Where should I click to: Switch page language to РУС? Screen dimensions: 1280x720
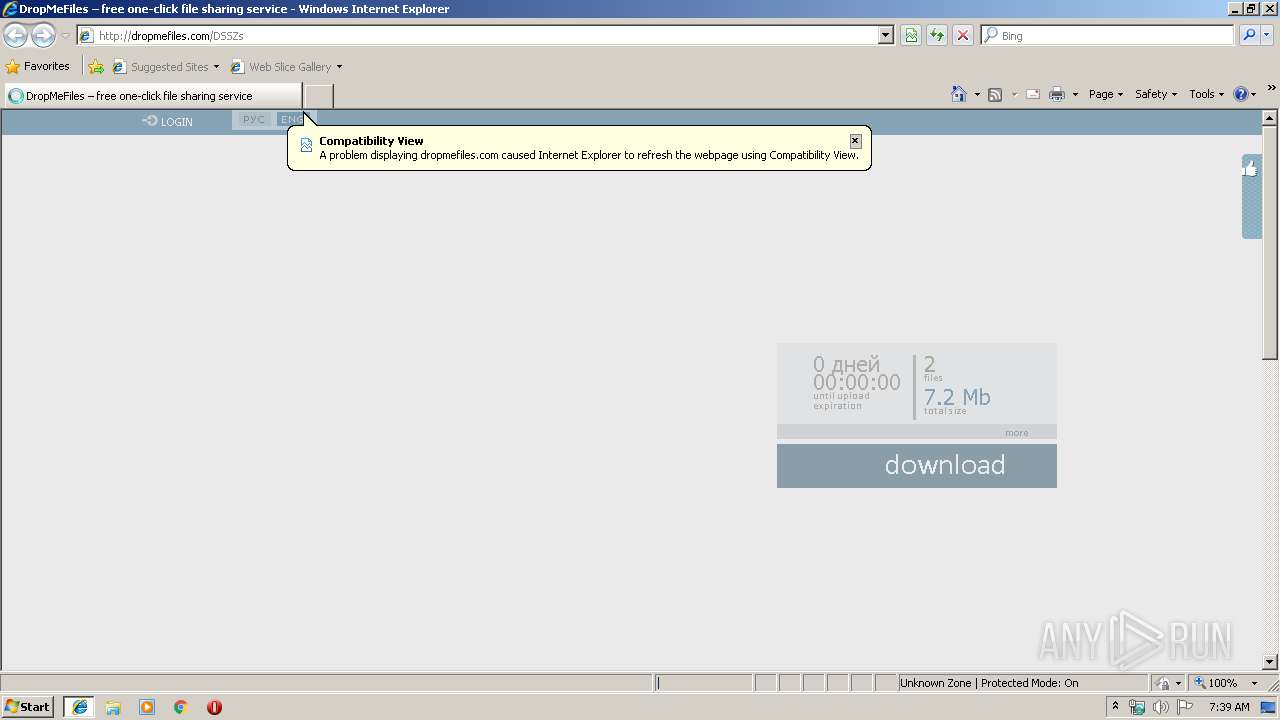coord(254,120)
